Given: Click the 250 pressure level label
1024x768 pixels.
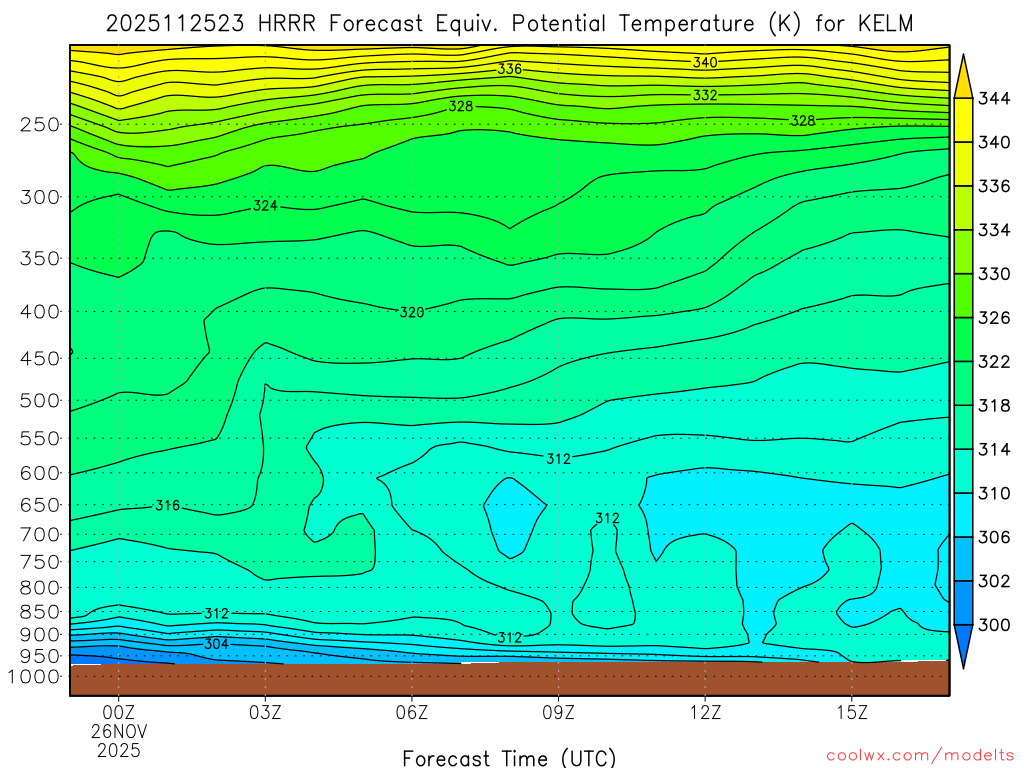Looking at the screenshot, I should click(40, 124).
